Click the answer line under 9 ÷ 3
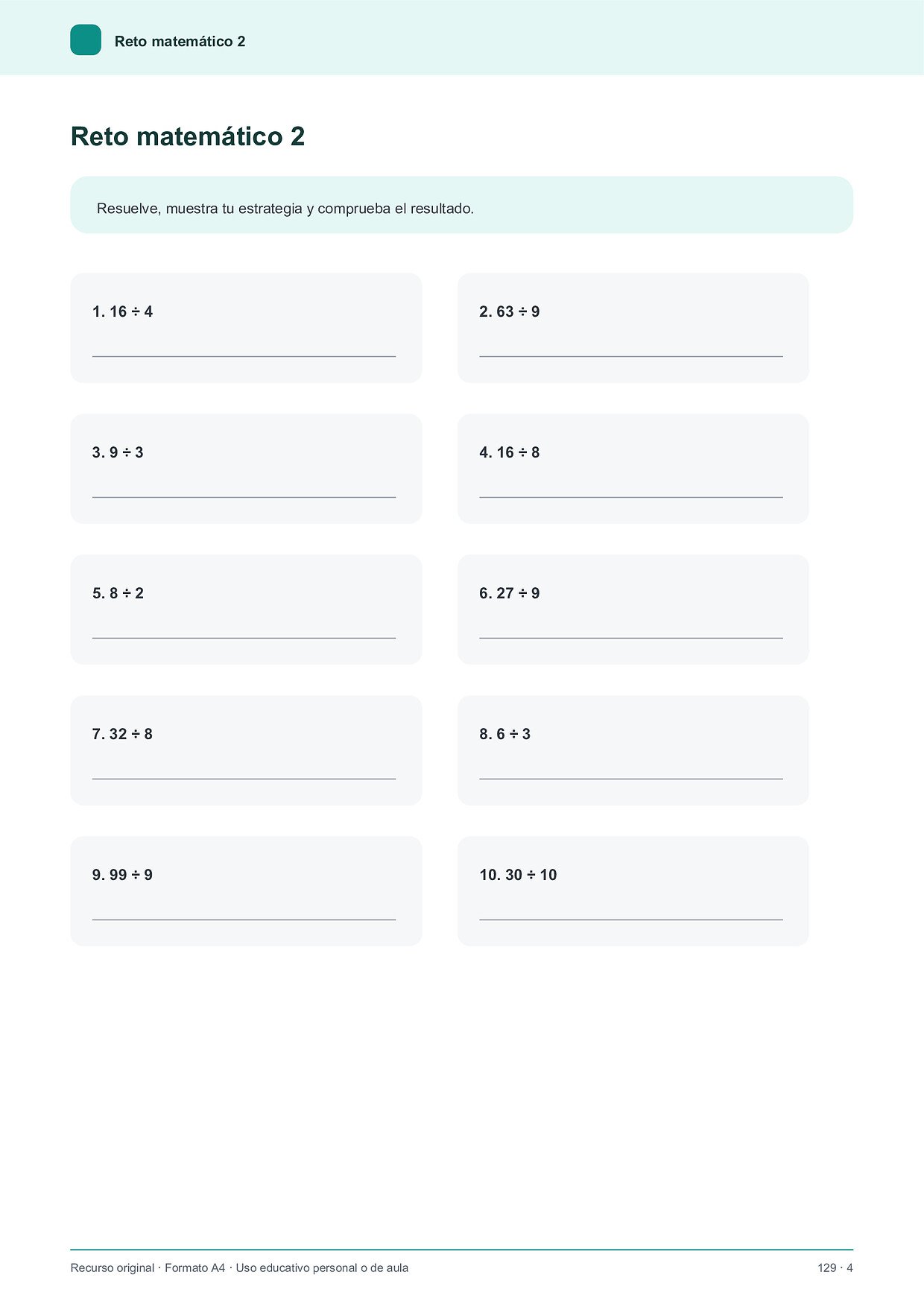Image resolution: width=924 pixels, height=1307 pixels. 244,497
